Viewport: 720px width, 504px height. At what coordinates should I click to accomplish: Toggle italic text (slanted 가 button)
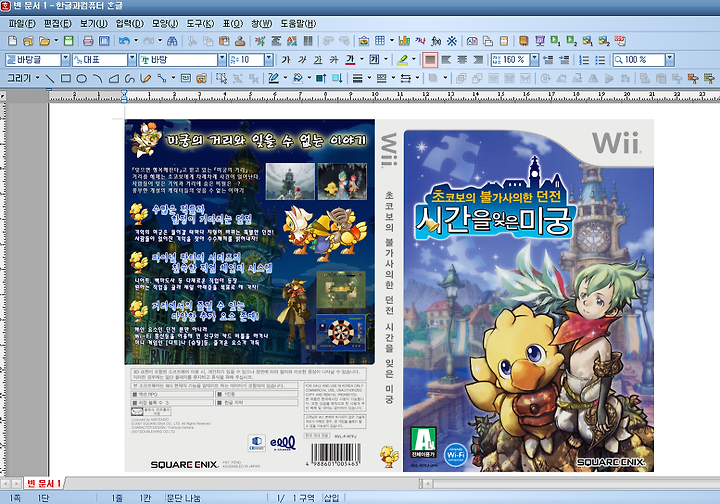tap(302, 60)
